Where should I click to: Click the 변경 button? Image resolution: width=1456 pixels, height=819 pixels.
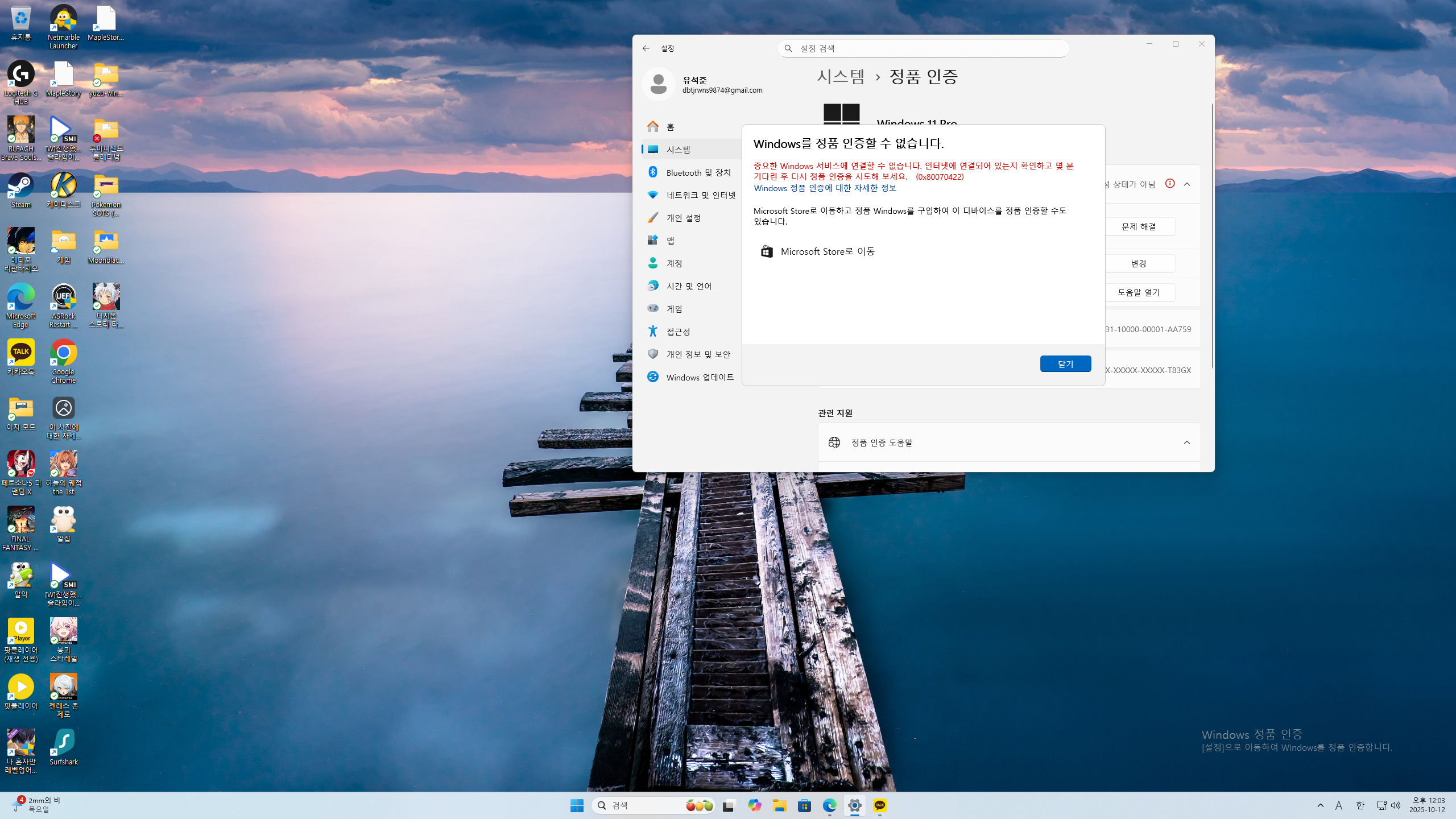point(1139,263)
